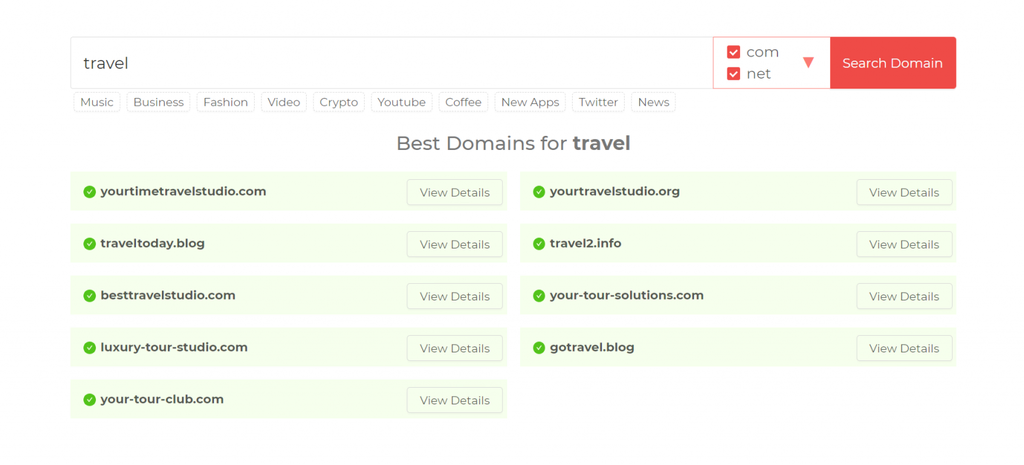The image size is (1024, 465).
Task: Open the your-tour-club.com domain result
Action: [162, 399]
